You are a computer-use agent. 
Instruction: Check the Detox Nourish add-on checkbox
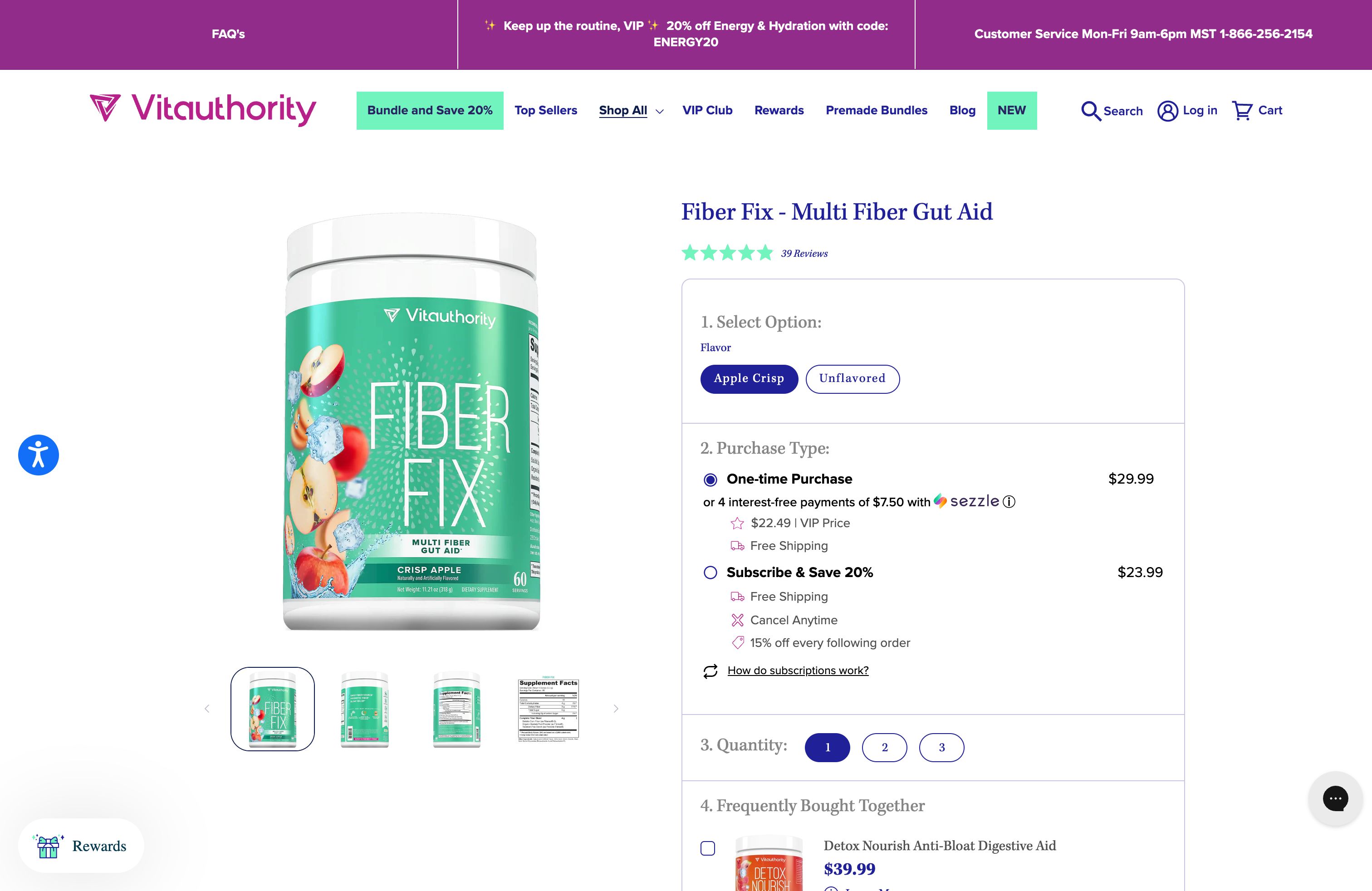click(x=708, y=848)
